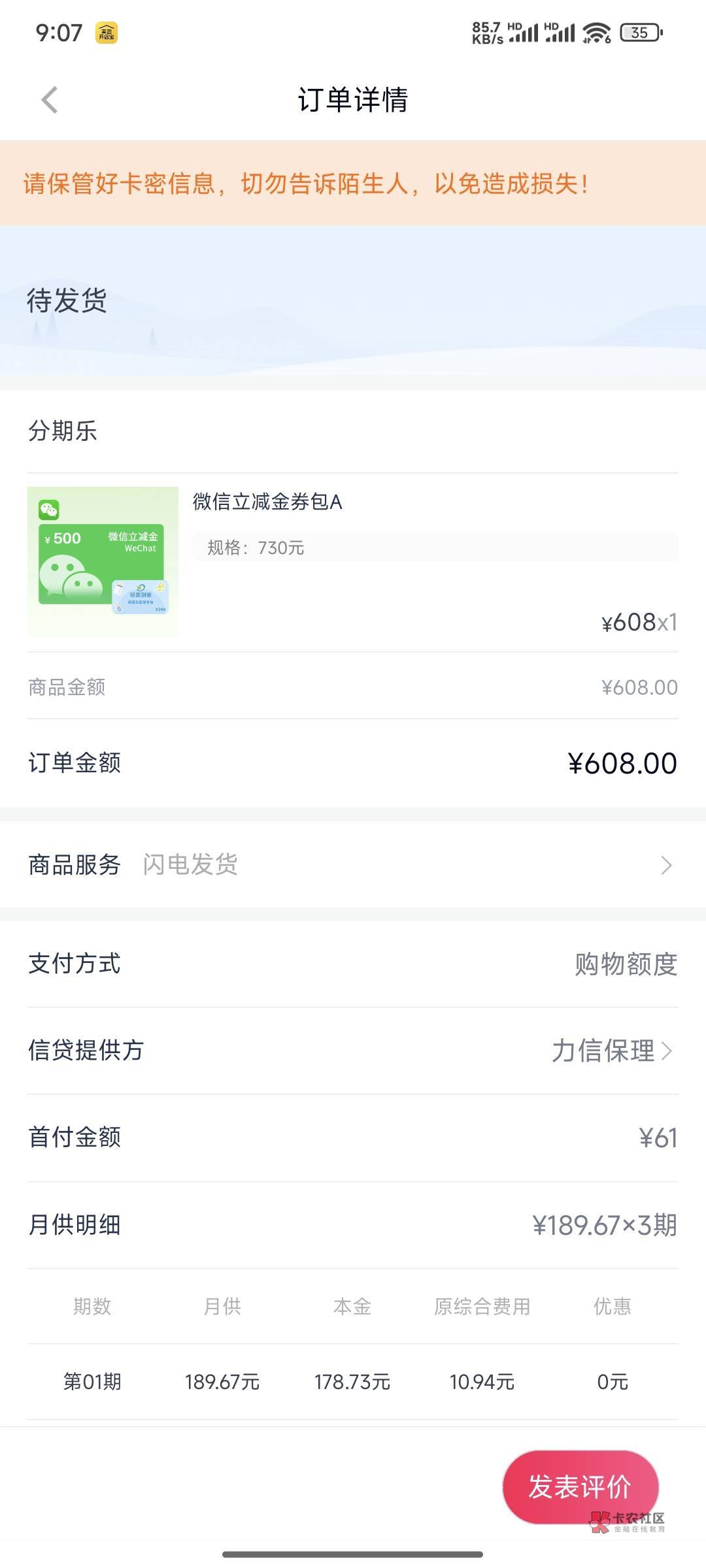706x1568 pixels.
Task: Open the 微信立减金券包A product title
Action: (x=267, y=502)
